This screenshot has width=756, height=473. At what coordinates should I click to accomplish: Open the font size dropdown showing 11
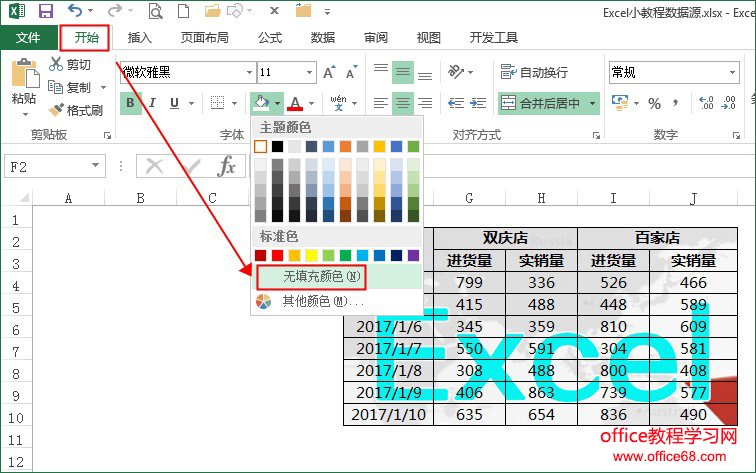[x=310, y=72]
